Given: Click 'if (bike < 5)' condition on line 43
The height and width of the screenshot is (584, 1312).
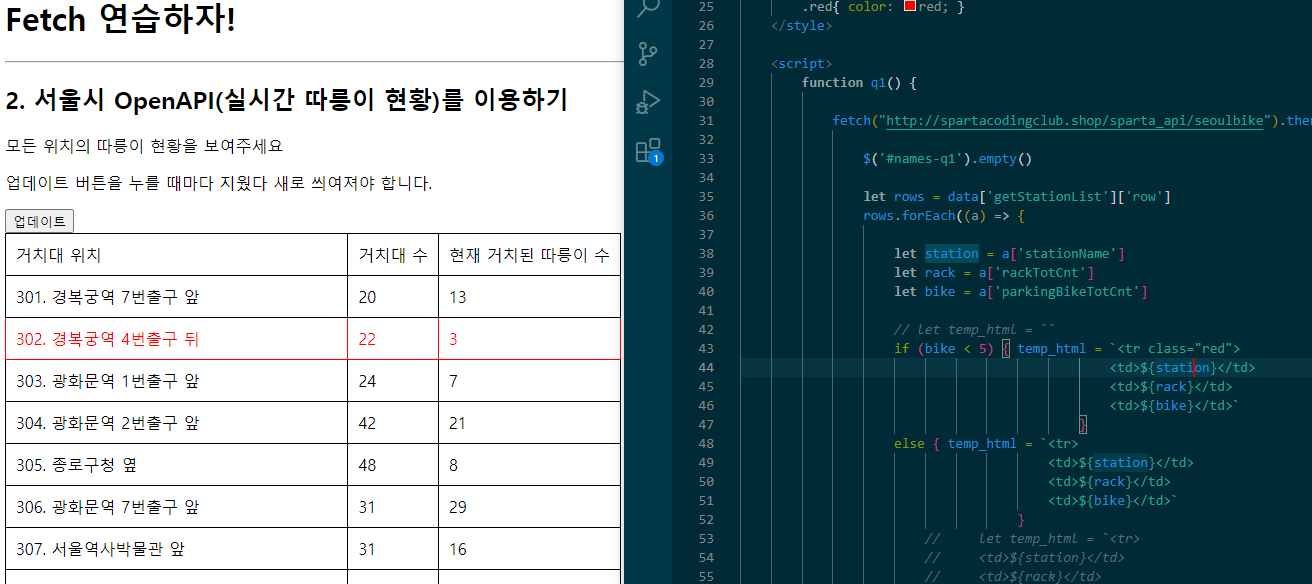Looking at the screenshot, I should coord(944,349).
